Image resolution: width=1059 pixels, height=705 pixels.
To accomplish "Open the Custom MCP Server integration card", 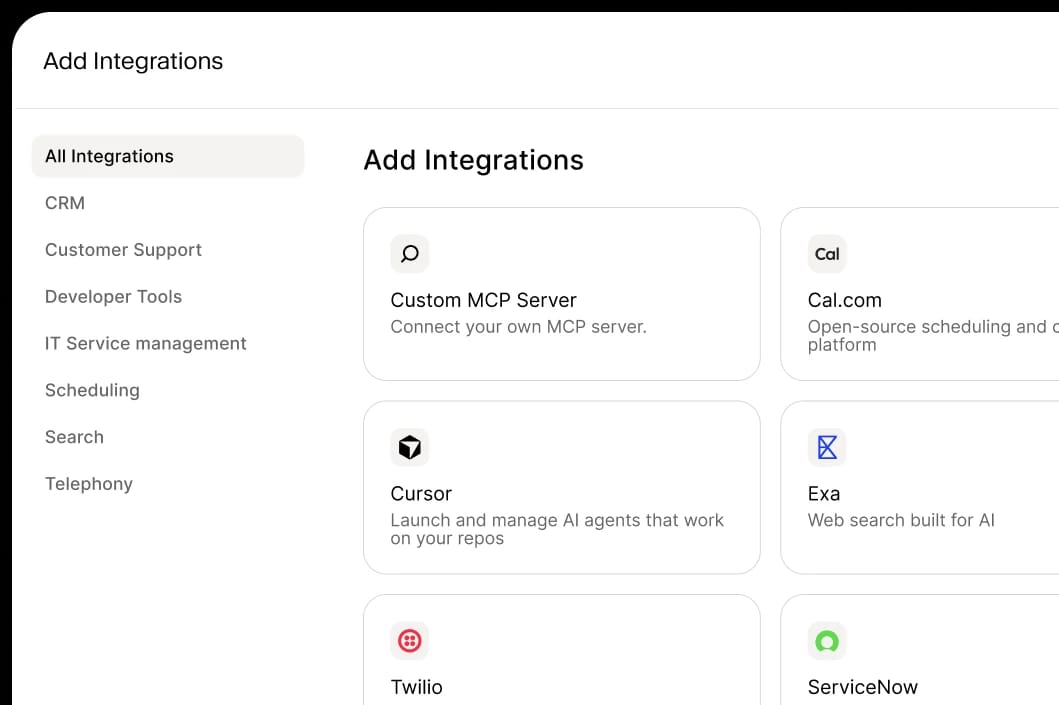I will 562,293.
